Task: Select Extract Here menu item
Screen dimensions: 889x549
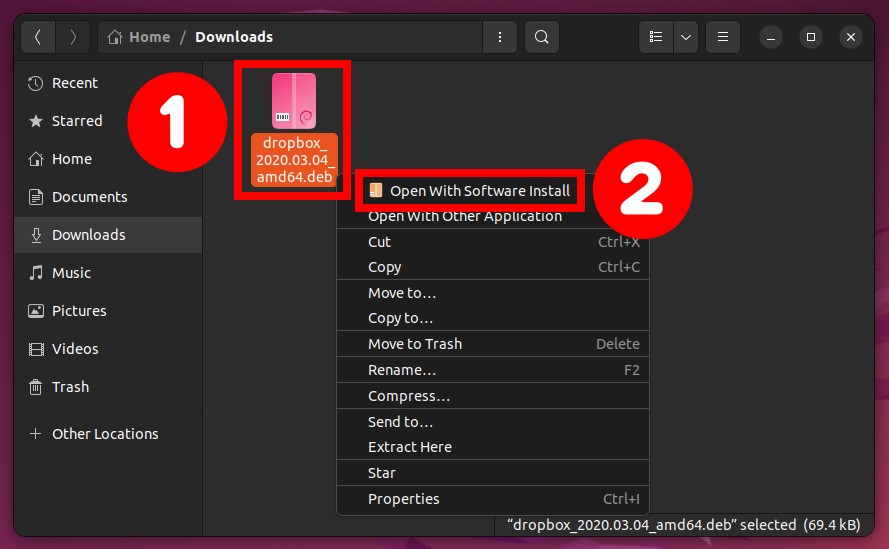Action: [x=493, y=447]
